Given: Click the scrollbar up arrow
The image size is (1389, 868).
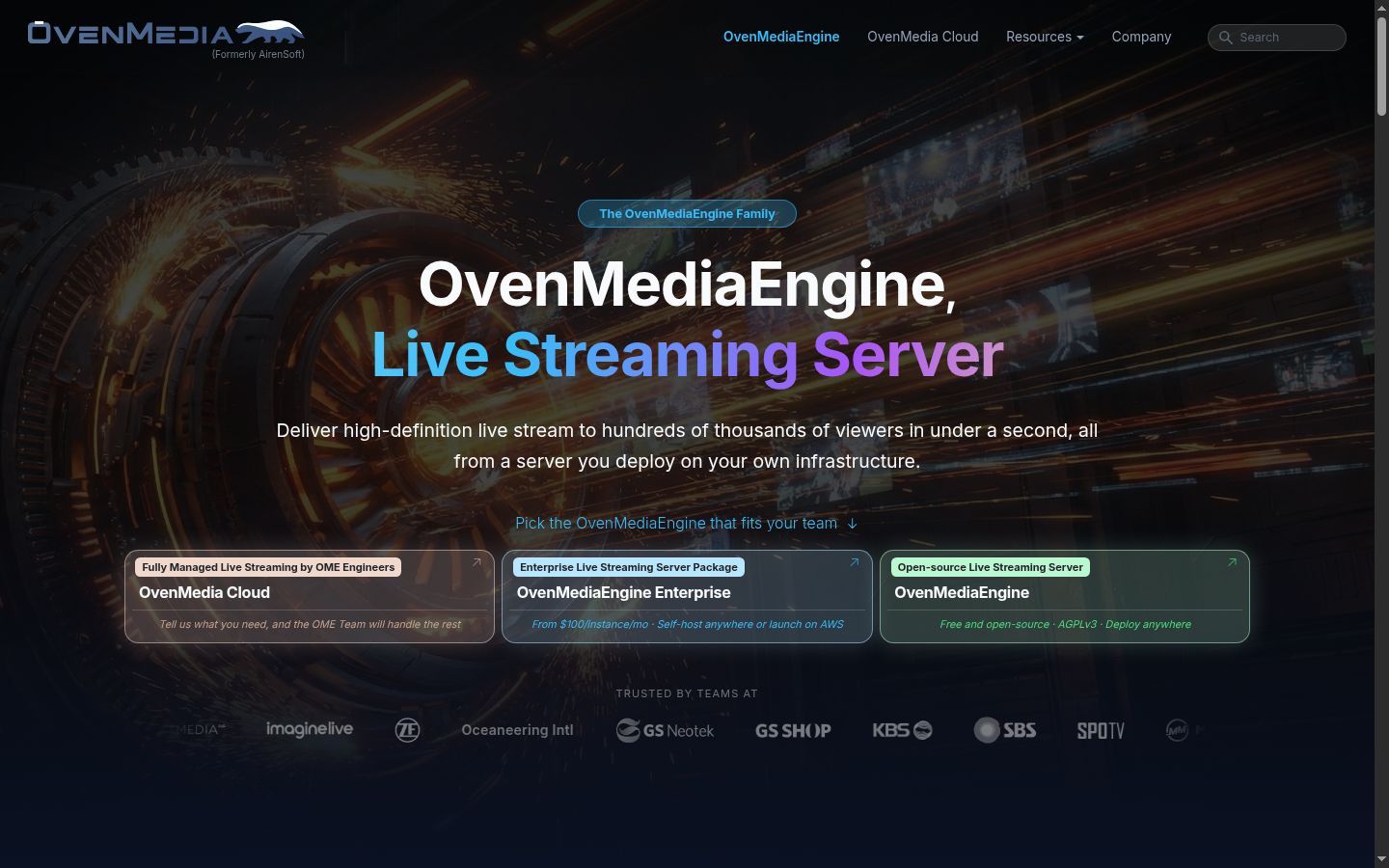Looking at the screenshot, I should point(1381,7).
